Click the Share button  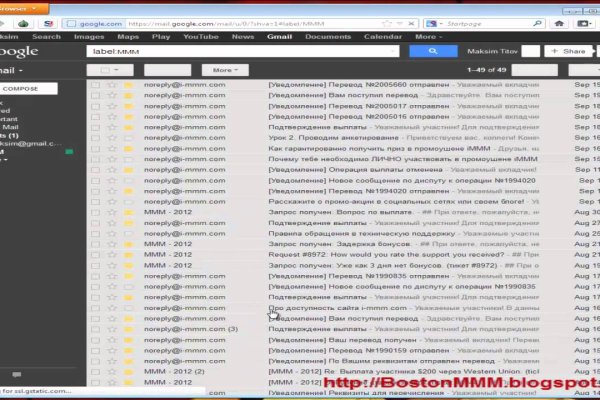pyautogui.click(x=574, y=51)
